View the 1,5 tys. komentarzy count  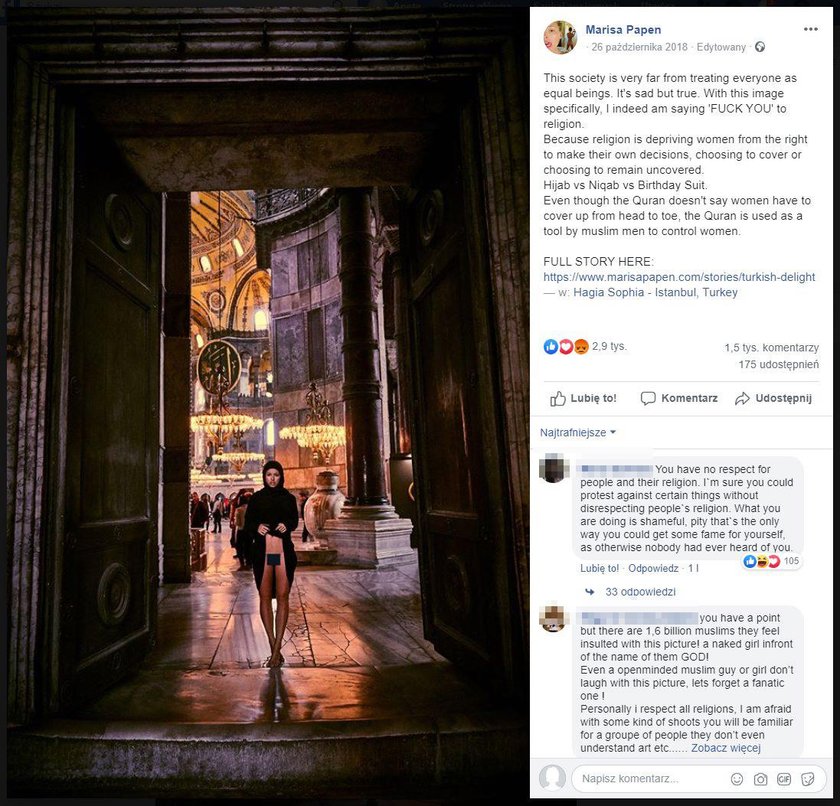(771, 348)
